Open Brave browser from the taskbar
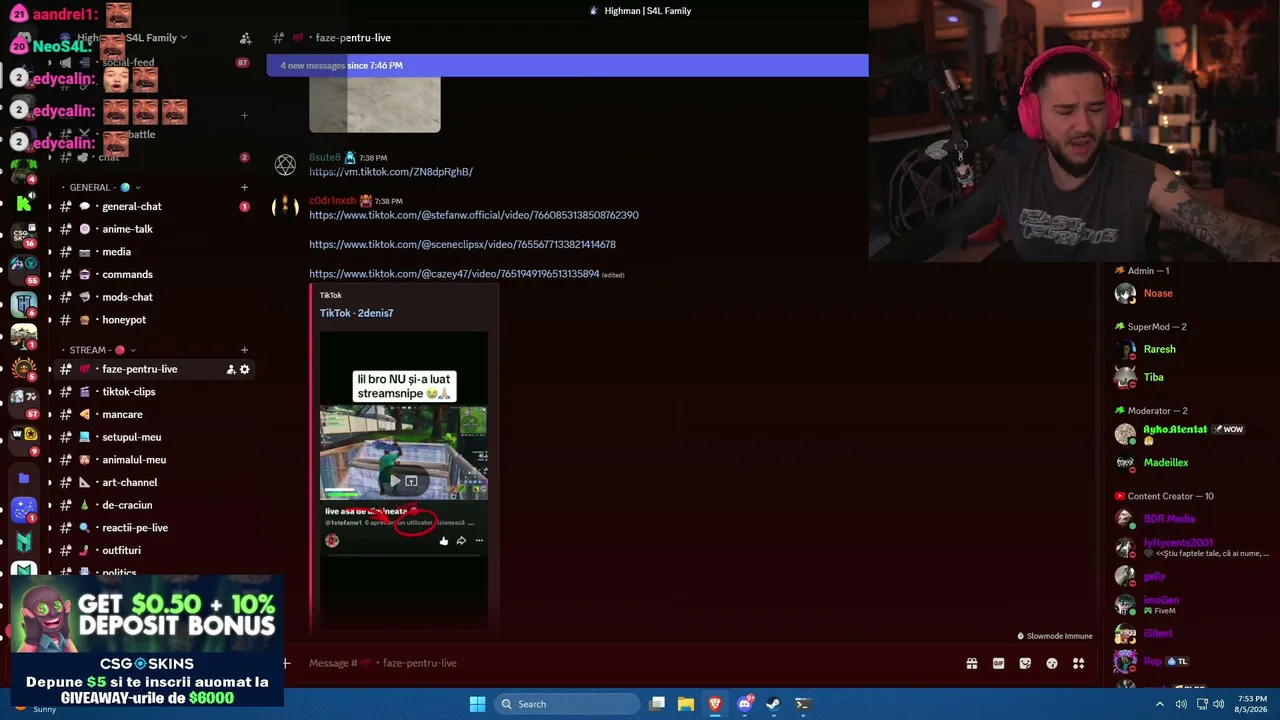Image resolution: width=1280 pixels, height=720 pixels. pyautogui.click(x=715, y=704)
